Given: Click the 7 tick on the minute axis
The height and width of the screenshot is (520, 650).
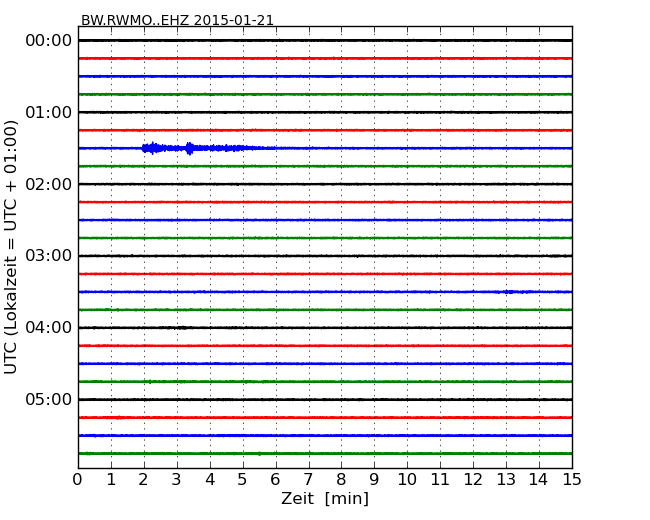Looking at the screenshot, I should pyautogui.click(x=308, y=479).
